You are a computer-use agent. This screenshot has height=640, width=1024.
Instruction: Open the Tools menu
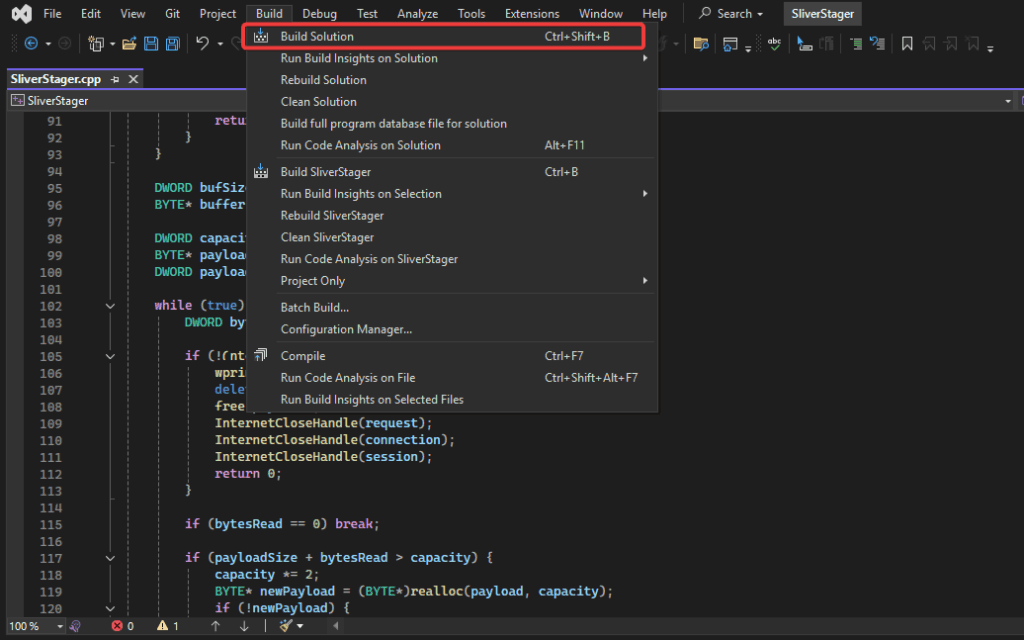point(472,14)
